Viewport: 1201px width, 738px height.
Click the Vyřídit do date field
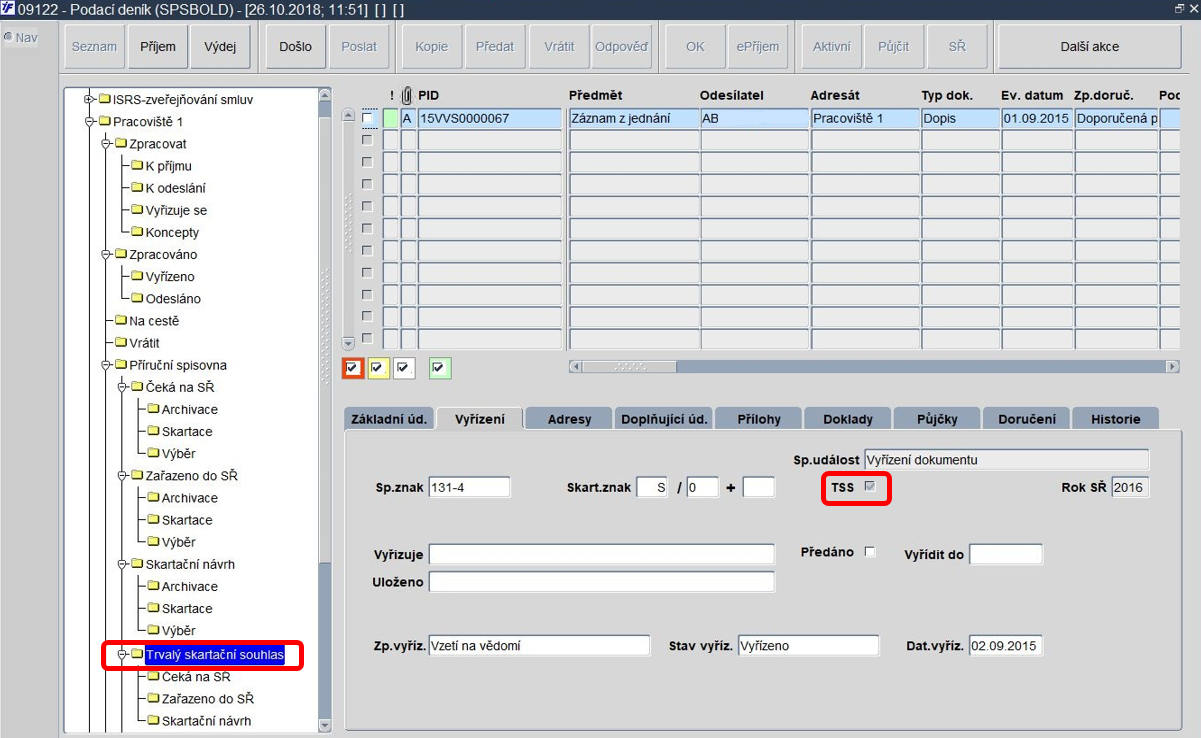(1005, 554)
